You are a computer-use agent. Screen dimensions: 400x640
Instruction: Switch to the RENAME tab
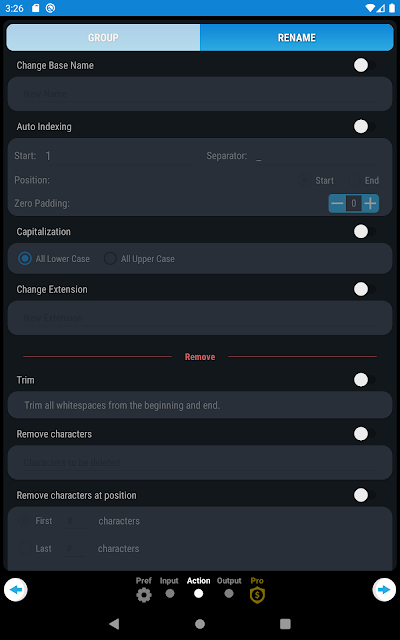[x=297, y=38]
